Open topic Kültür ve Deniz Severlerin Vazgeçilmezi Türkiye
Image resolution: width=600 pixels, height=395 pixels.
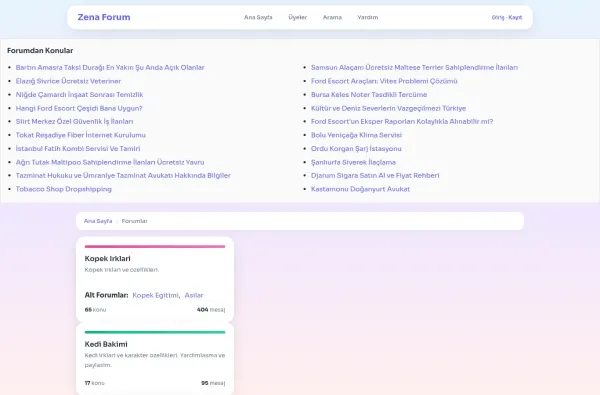tap(388, 108)
